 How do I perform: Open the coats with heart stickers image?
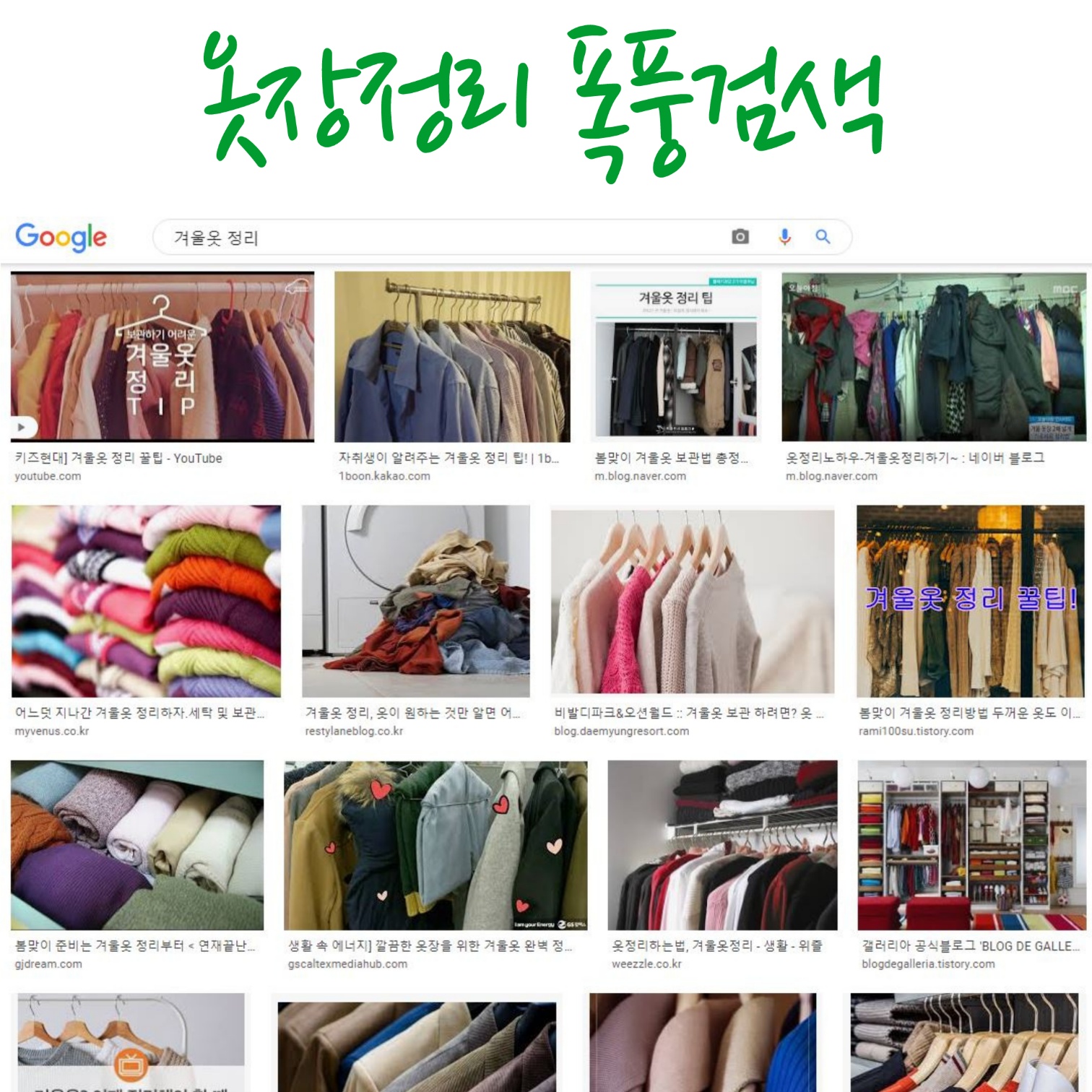coord(435,845)
